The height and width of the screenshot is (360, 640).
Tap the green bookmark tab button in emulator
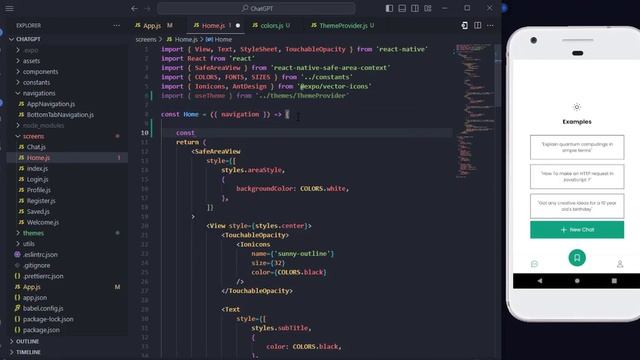point(577,258)
